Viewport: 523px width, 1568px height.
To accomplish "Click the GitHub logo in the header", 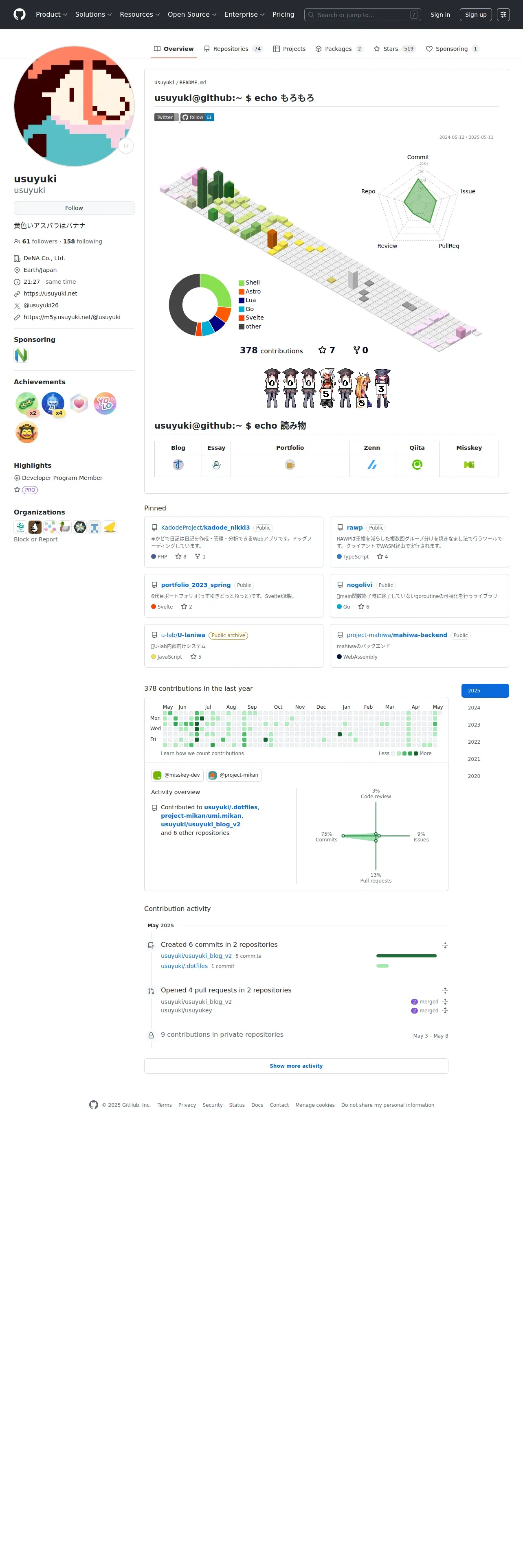I will click(20, 15).
